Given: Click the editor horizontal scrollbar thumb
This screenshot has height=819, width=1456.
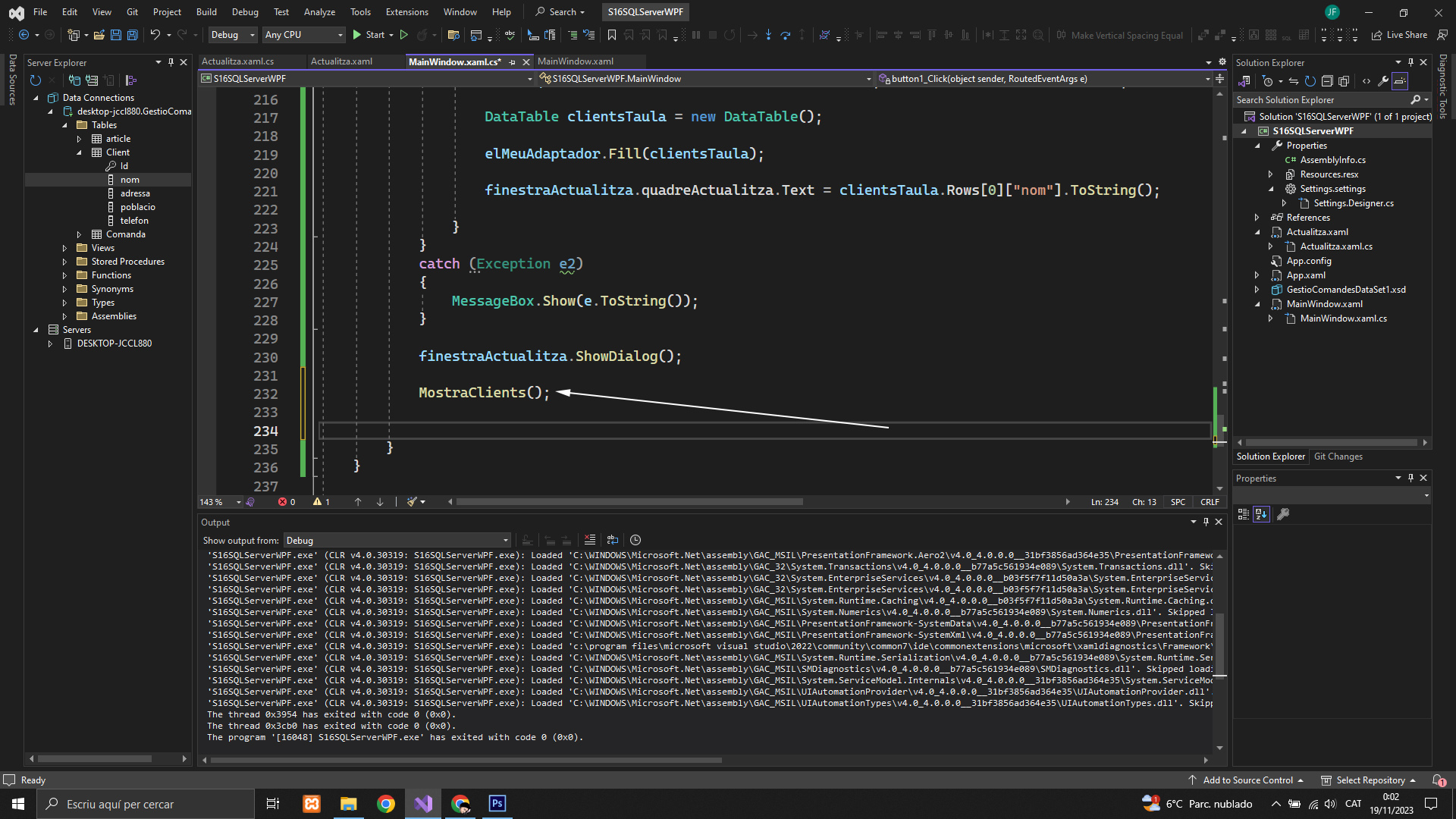Looking at the screenshot, I should (629, 502).
